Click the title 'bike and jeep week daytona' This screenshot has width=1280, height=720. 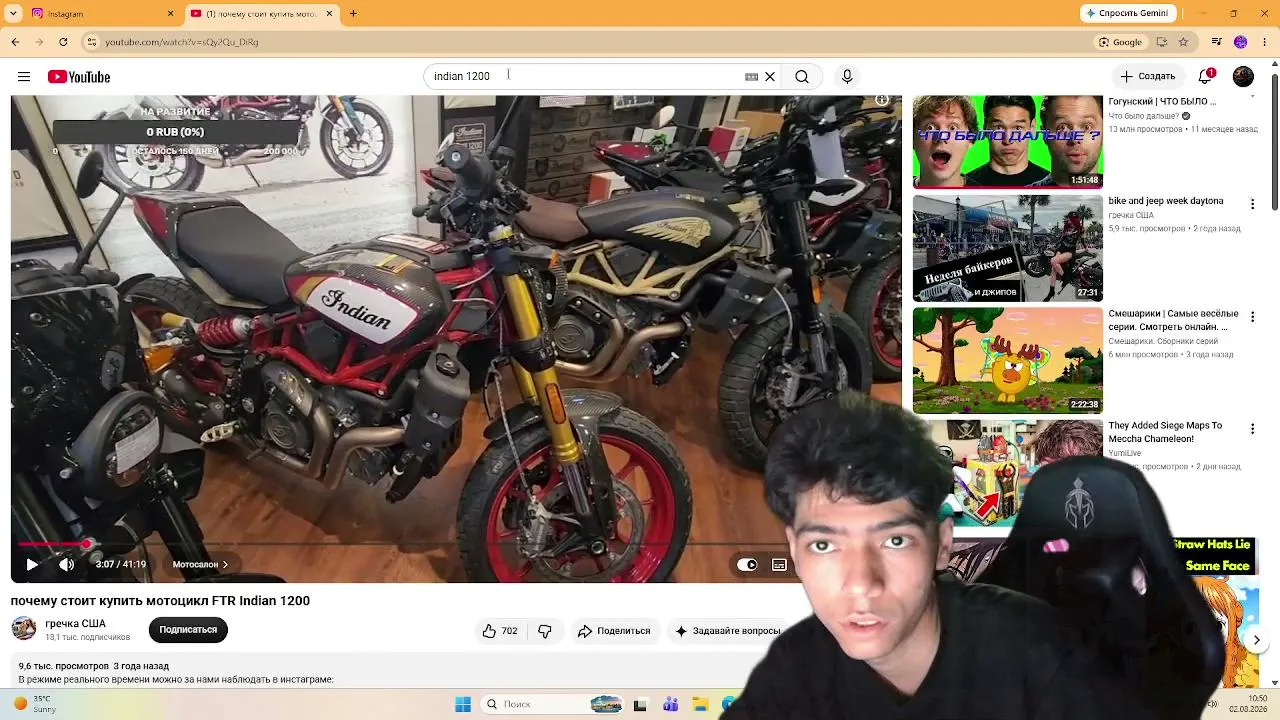[1166, 201]
